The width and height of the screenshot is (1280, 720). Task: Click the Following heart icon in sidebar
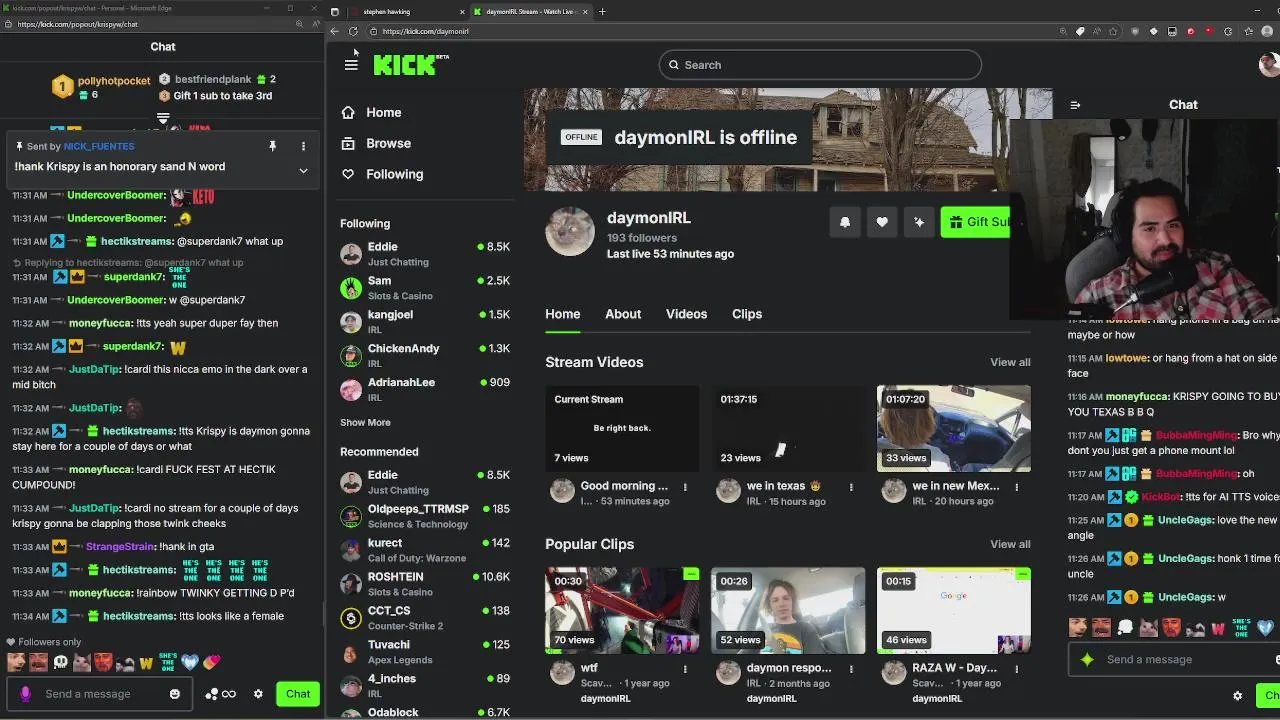click(348, 174)
